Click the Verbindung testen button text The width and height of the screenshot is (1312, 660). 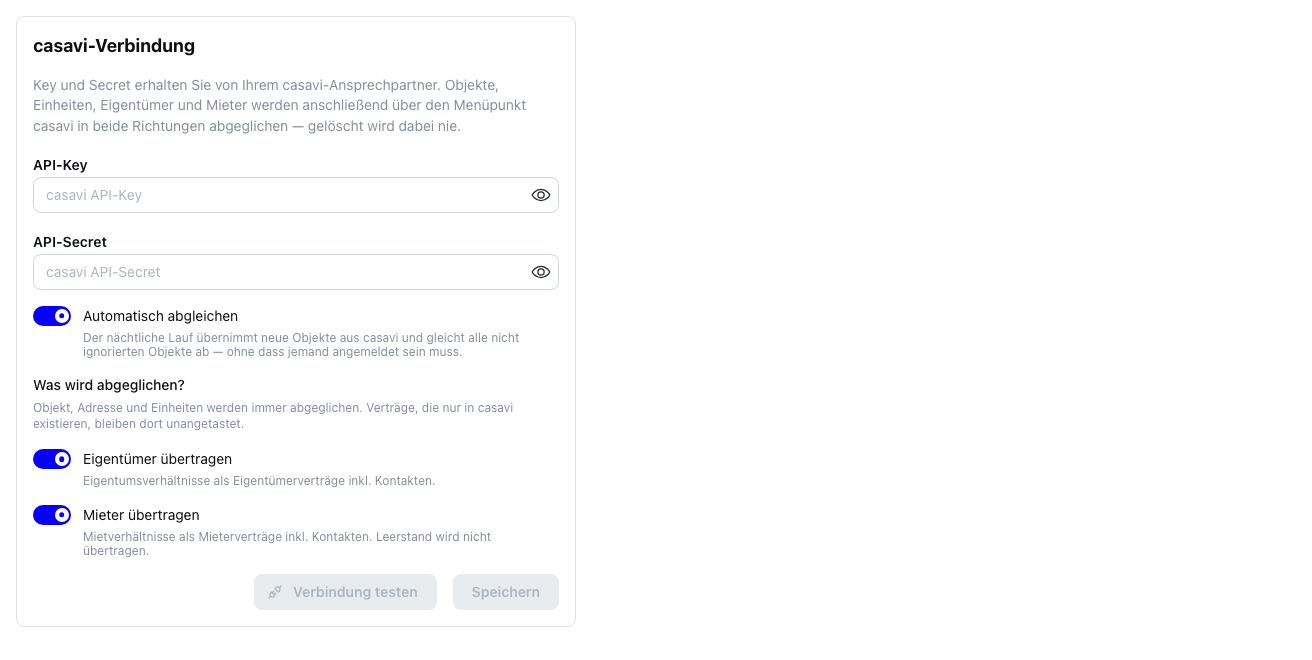point(355,592)
